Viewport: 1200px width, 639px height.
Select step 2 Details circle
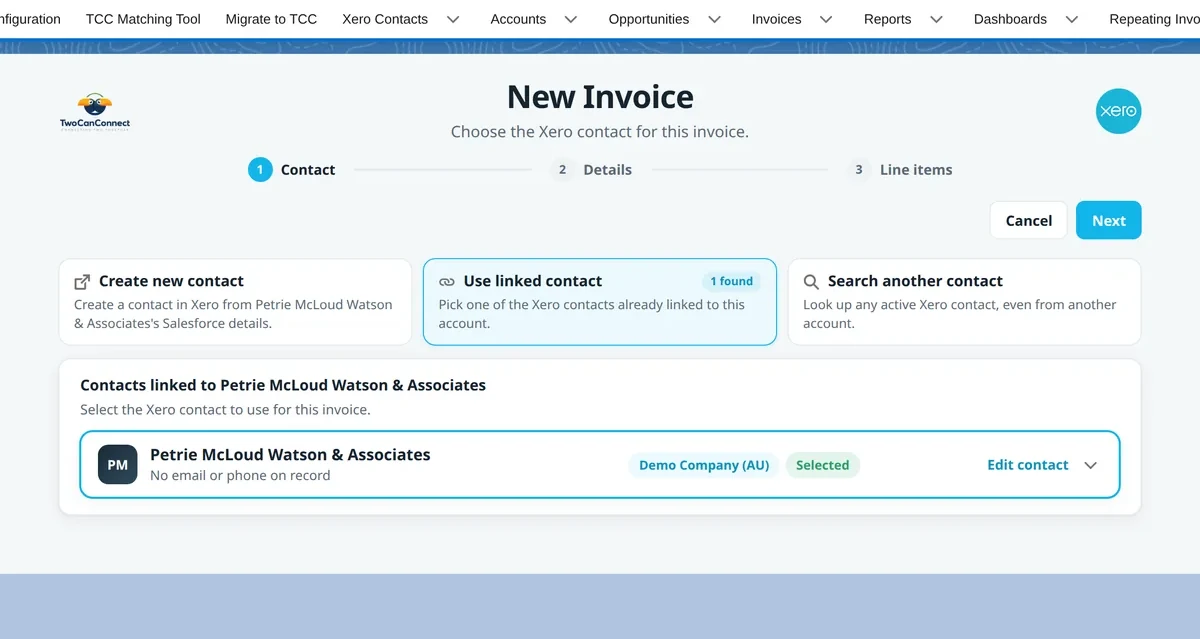point(562,170)
